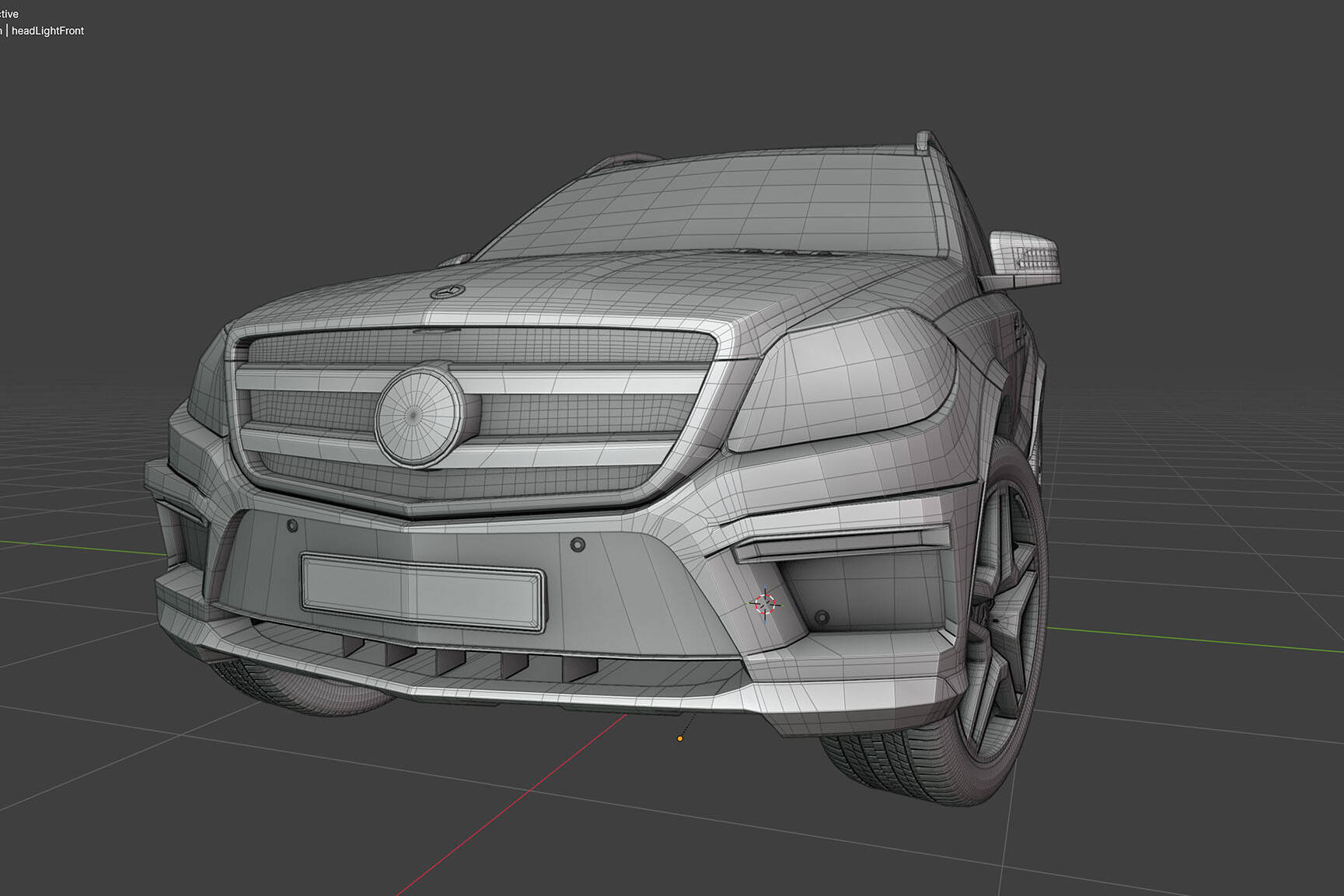The width and height of the screenshot is (1344, 896).
Task: Select the small Mercedes badge on the hood
Action: pos(448,291)
